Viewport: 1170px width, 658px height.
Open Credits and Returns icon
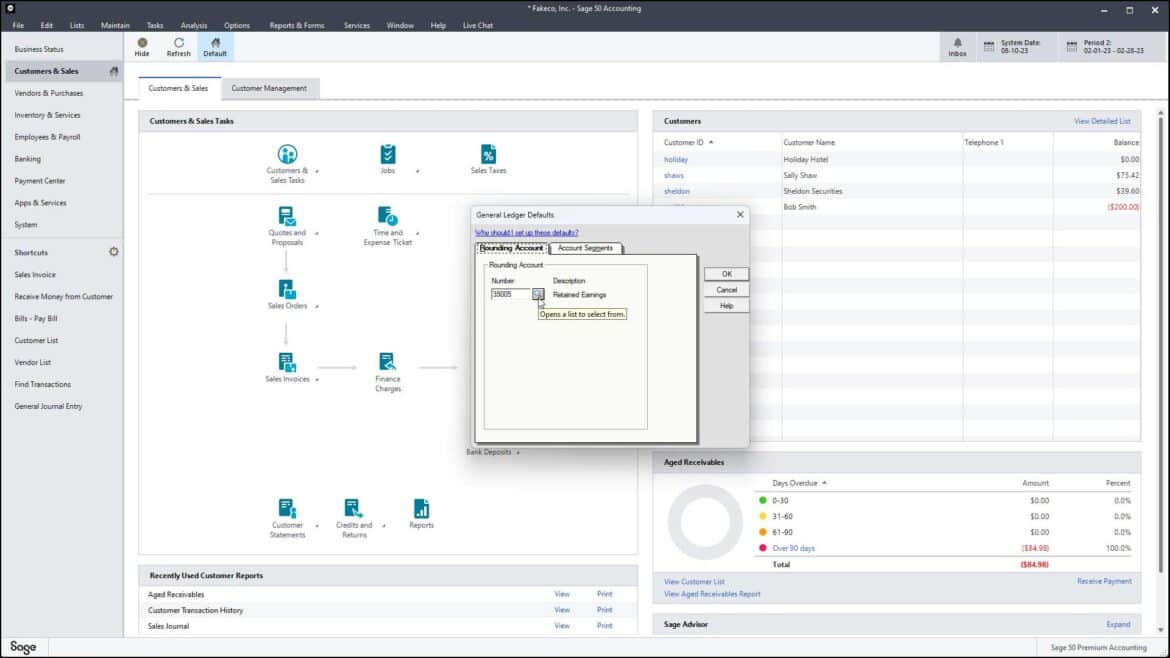point(354,509)
